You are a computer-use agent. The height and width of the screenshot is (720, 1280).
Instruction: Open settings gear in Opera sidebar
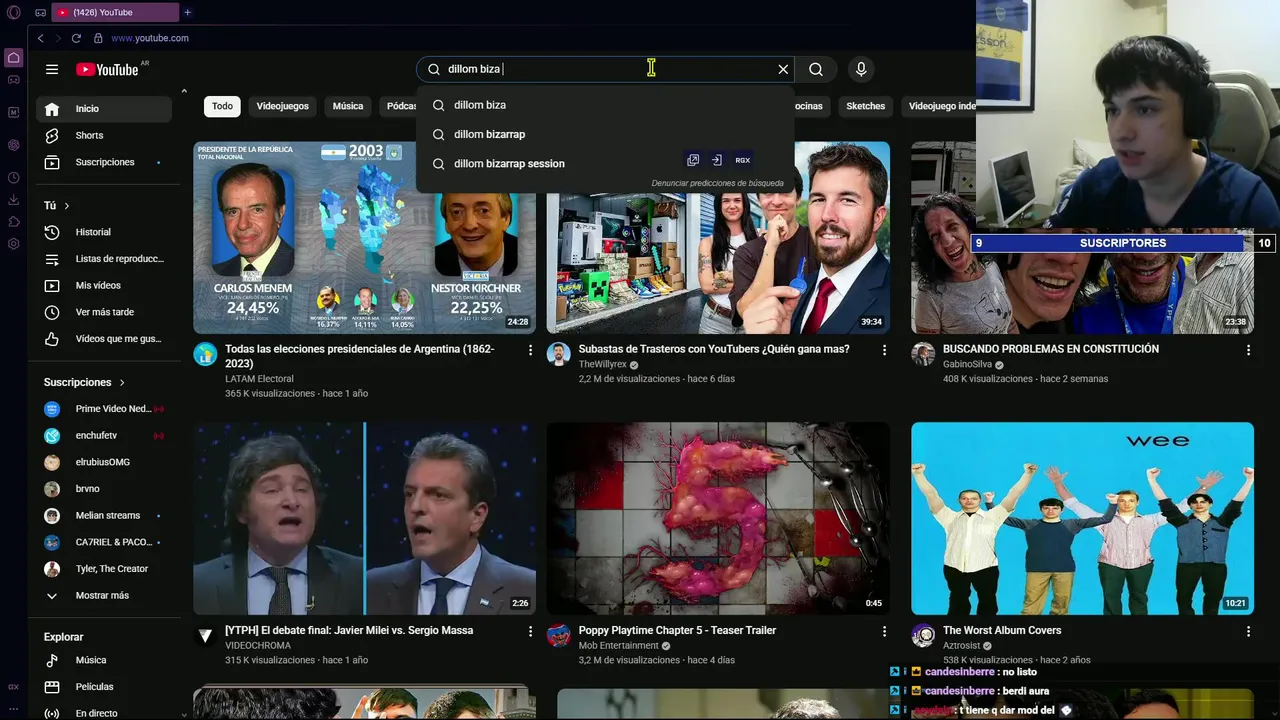coord(13,244)
